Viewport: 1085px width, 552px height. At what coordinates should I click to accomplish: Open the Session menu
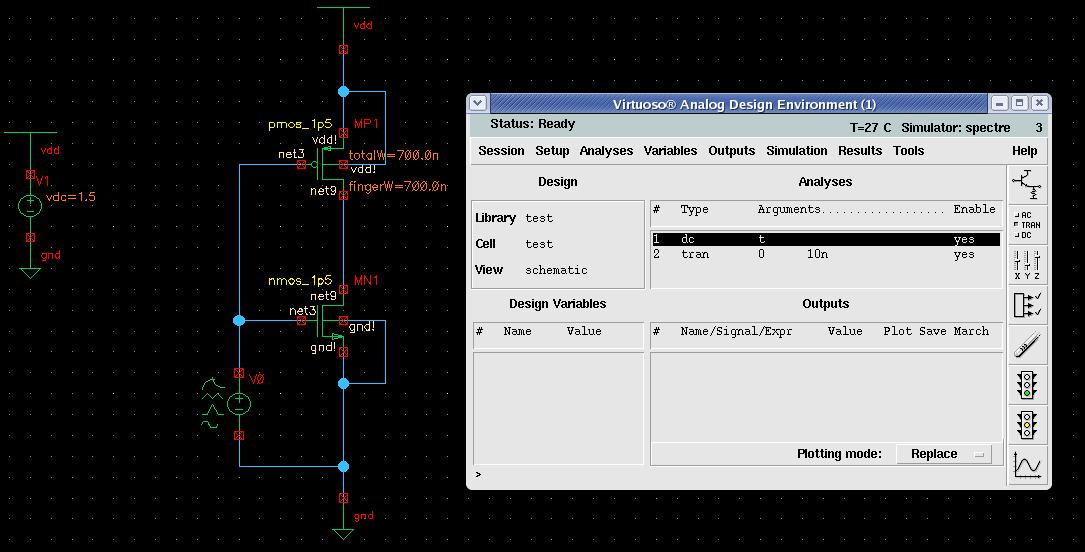click(x=501, y=151)
